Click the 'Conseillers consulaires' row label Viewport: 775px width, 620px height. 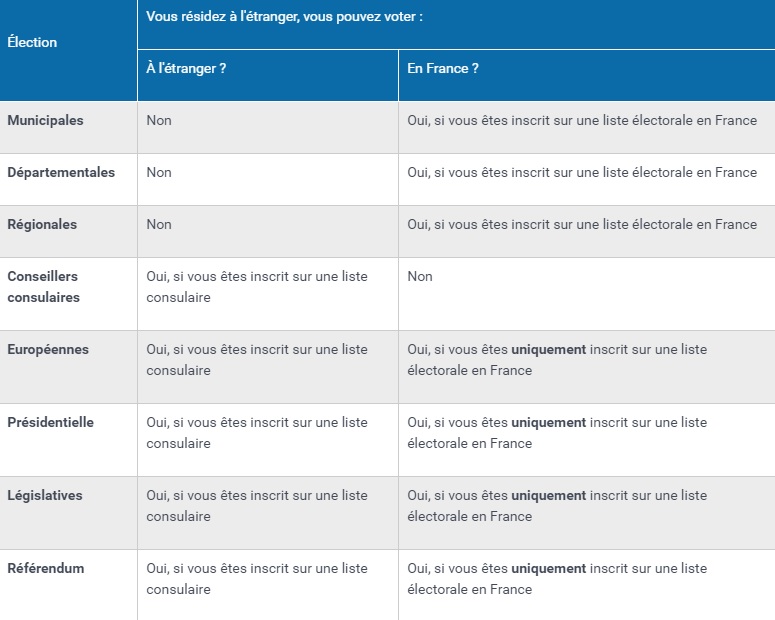click(43, 287)
